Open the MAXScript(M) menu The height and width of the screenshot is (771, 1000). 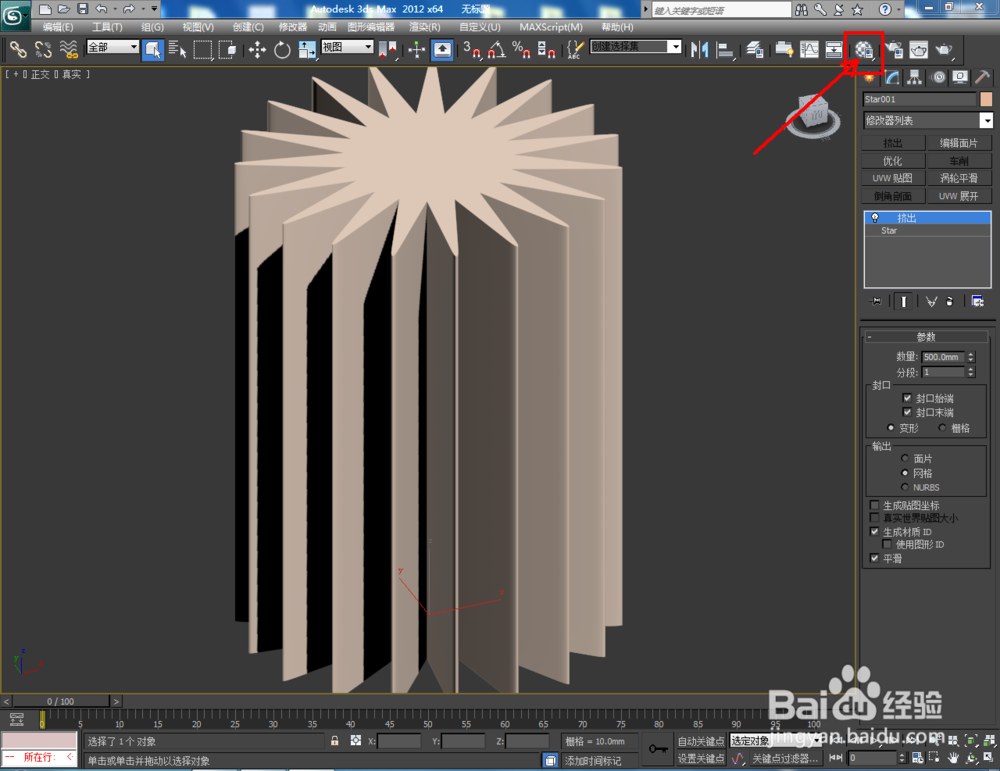(550, 27)
